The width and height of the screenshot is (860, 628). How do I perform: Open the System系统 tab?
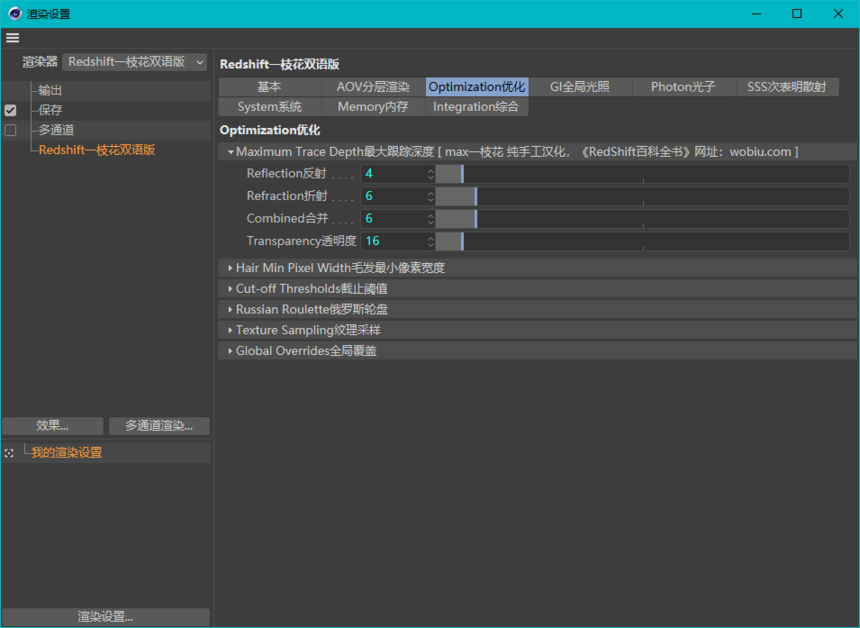(270, 107)
